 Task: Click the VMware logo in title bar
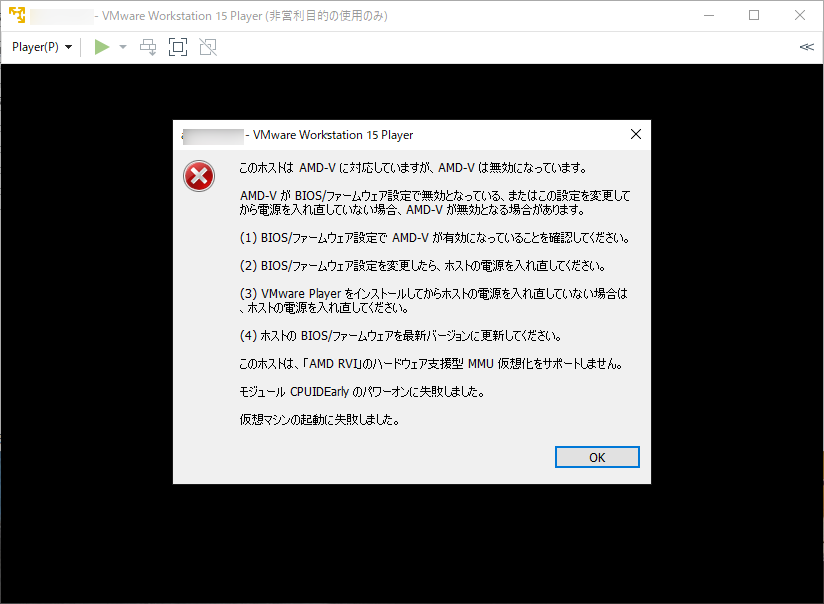pyautogui.click(x=17, y=15)
